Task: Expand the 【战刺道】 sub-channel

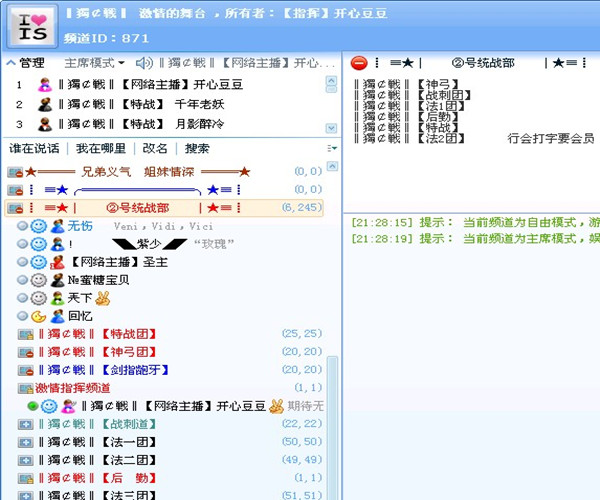Action: pyautogui.click(x=26, y=424)
